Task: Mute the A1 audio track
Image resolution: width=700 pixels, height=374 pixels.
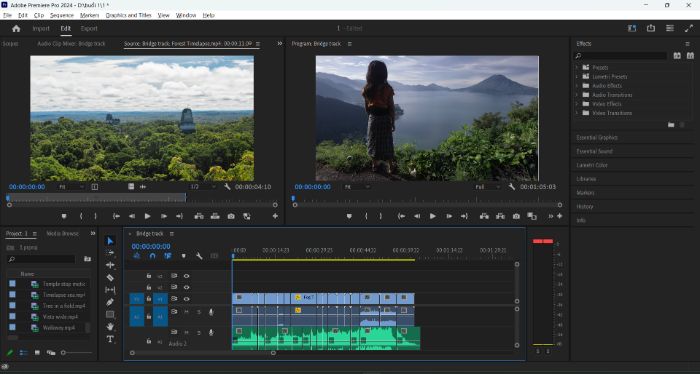Action: point(186,312)
